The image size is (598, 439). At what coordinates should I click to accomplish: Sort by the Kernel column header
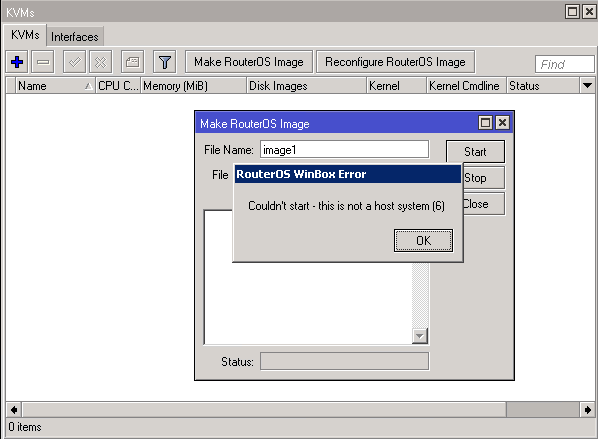click(396, 86)
